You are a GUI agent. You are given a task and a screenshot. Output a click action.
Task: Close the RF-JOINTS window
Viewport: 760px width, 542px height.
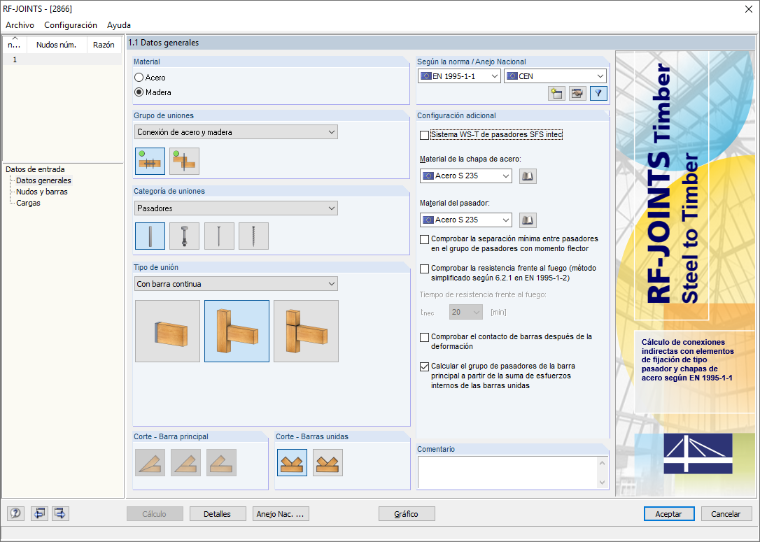tap(748, 9)
